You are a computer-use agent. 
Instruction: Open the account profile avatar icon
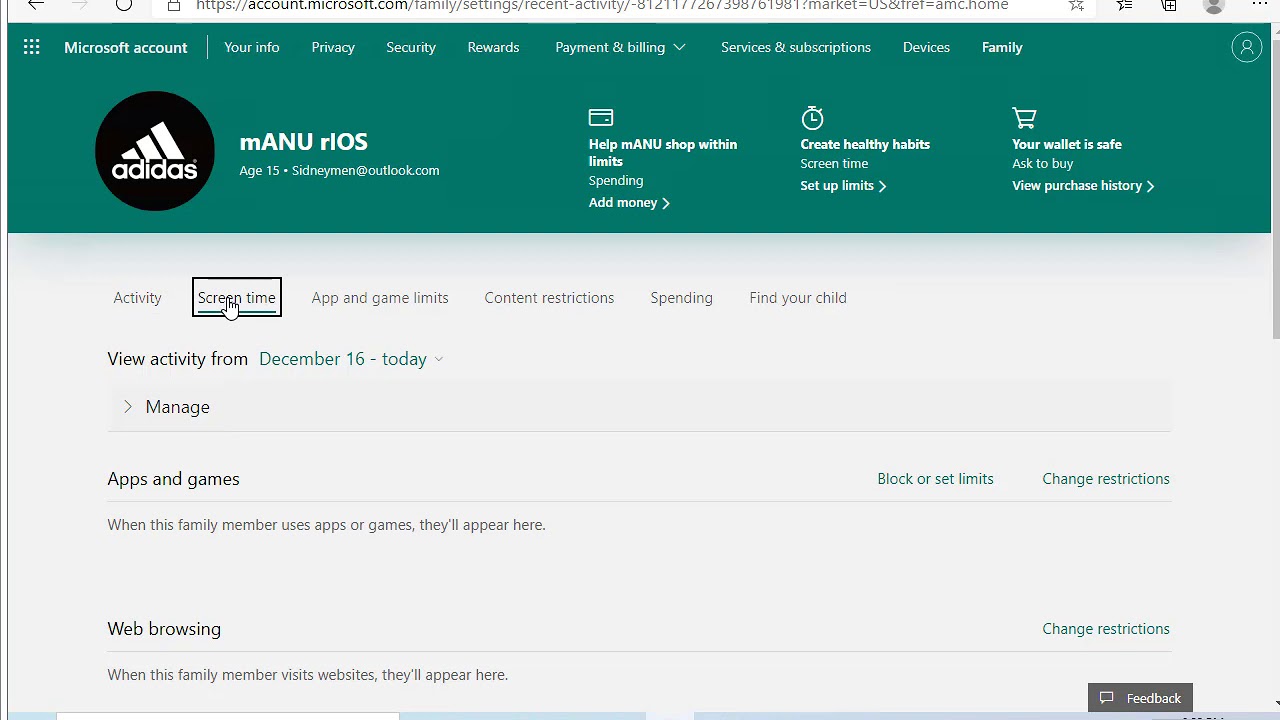[1246, 47]
